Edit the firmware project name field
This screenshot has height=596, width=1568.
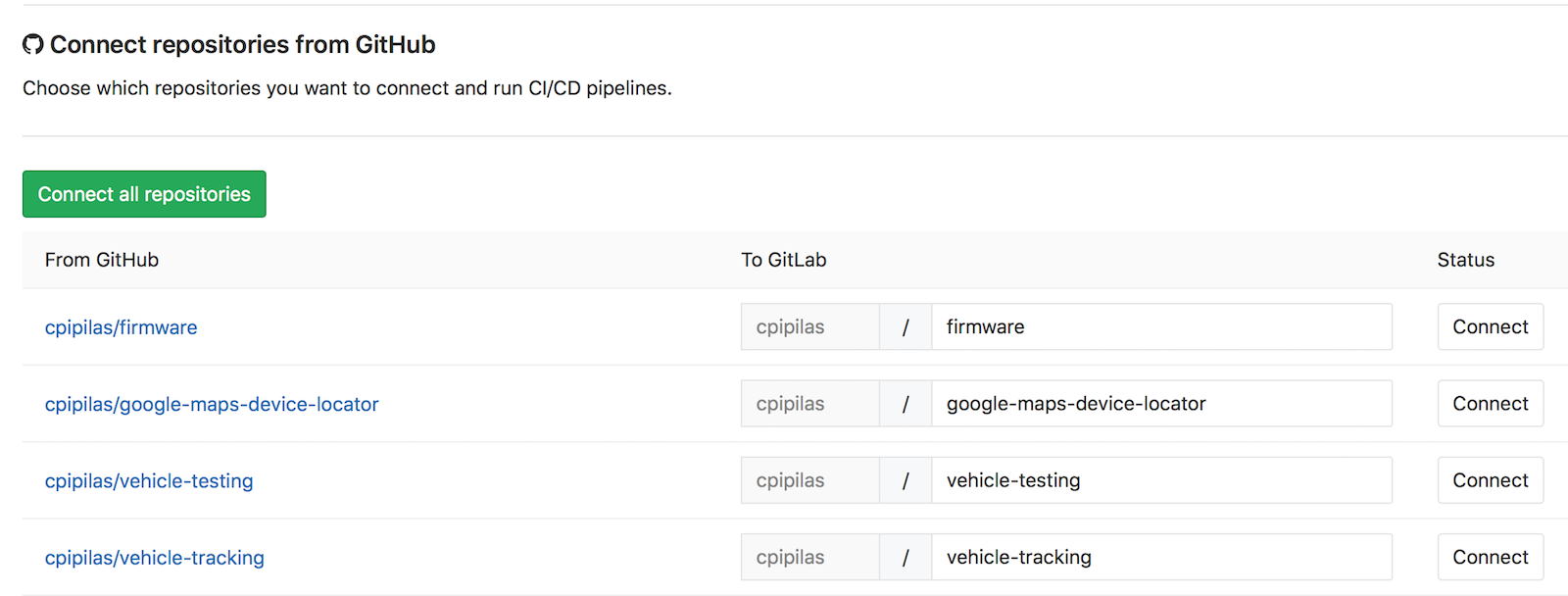click(x=1161, y=326)
